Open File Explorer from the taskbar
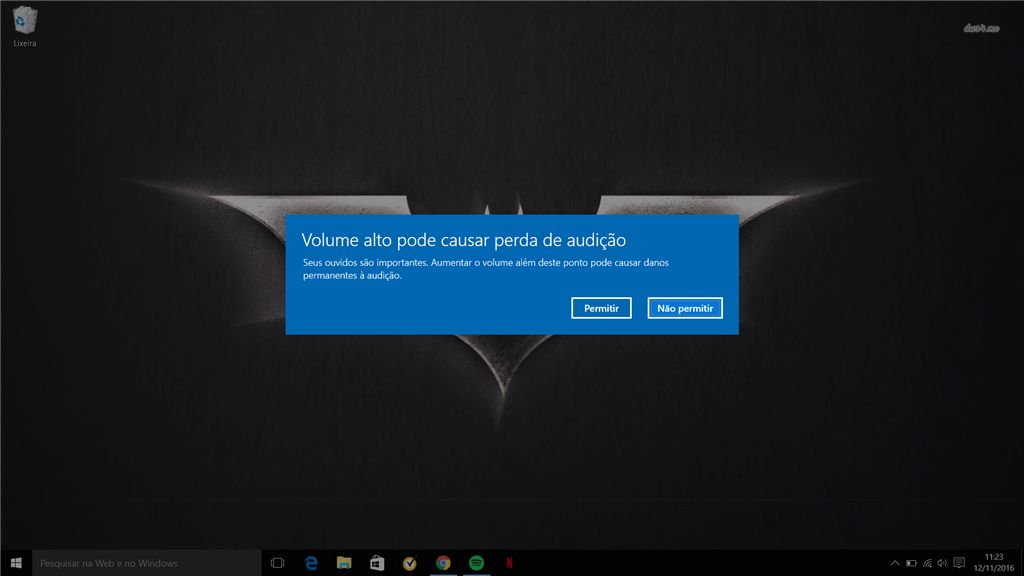Image resolution: width=1024 pixels, height=576 pixels. tap(344, 563)
